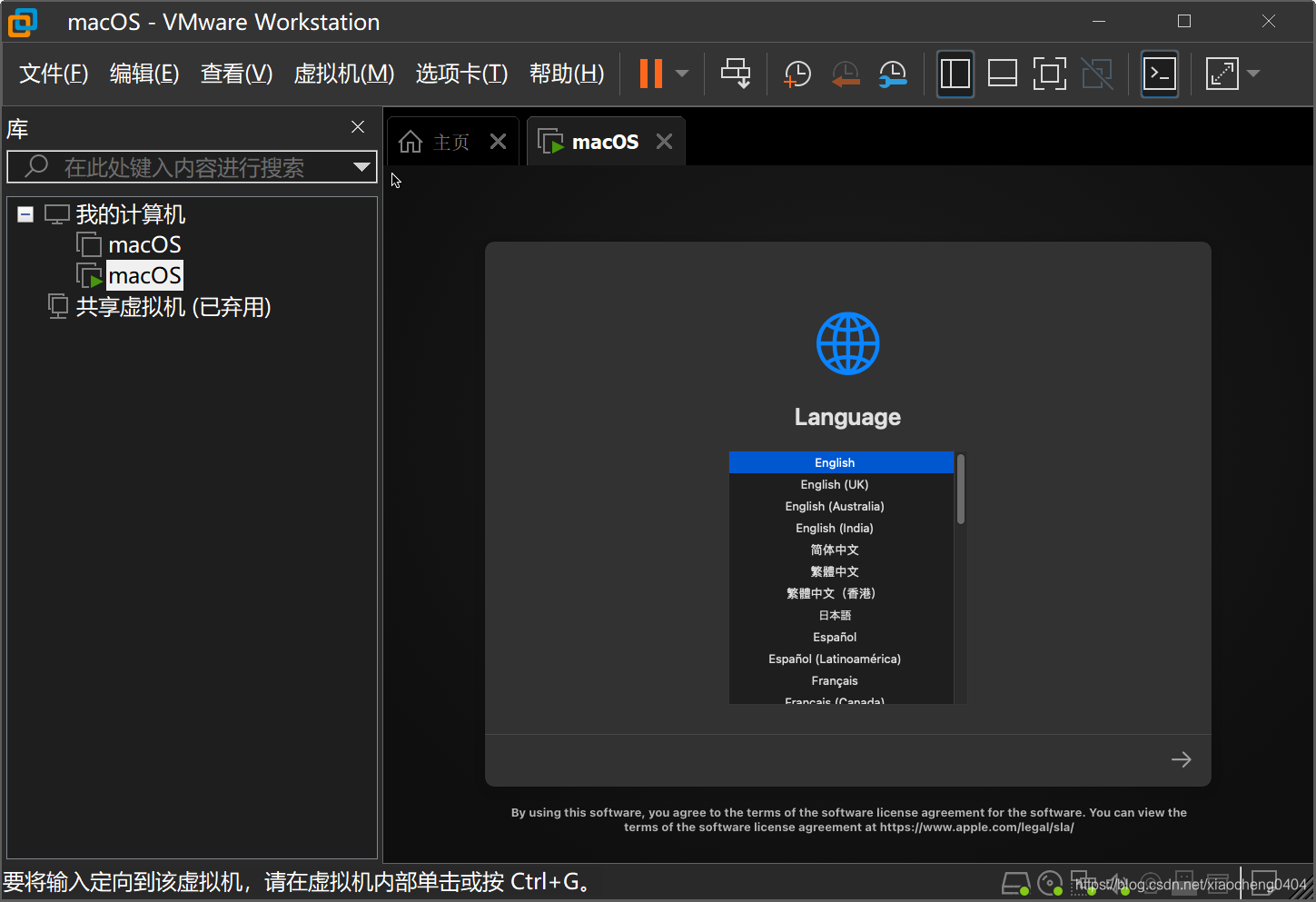Toggle the thumbnail bar view
1316x902 pixels.
click(1003, 74)
